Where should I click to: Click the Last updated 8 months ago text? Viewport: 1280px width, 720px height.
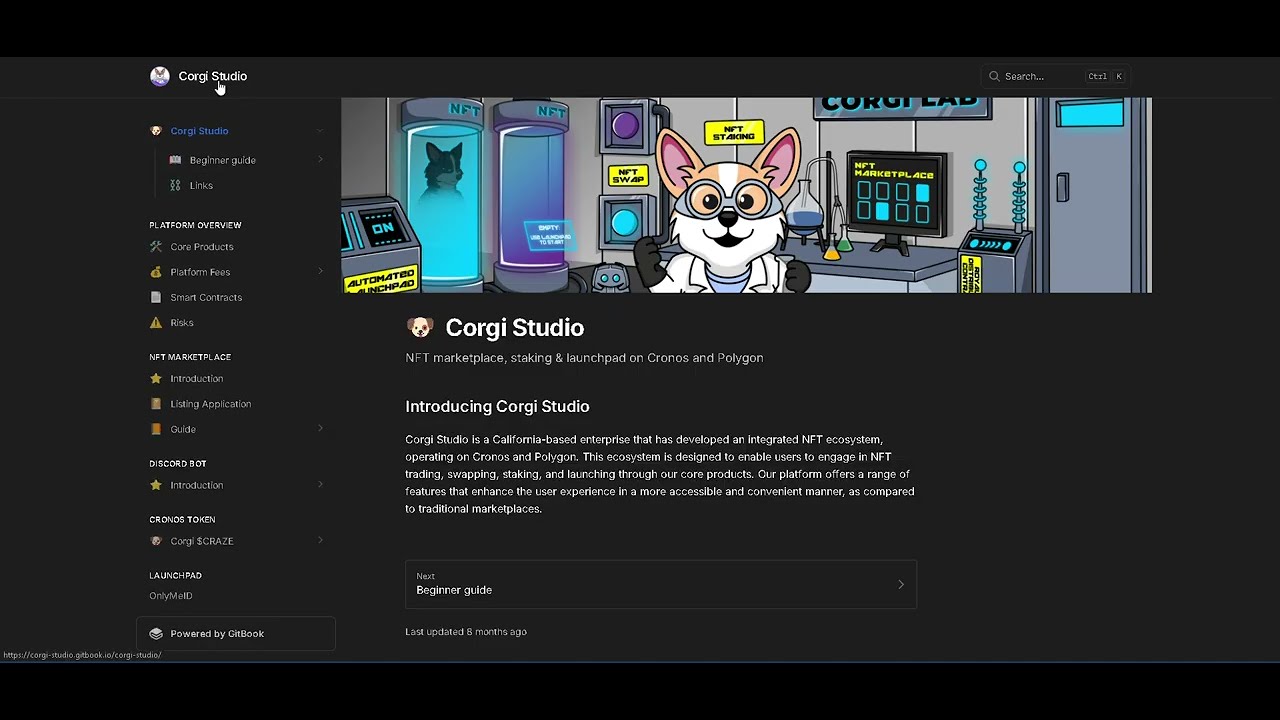(466, 632)
